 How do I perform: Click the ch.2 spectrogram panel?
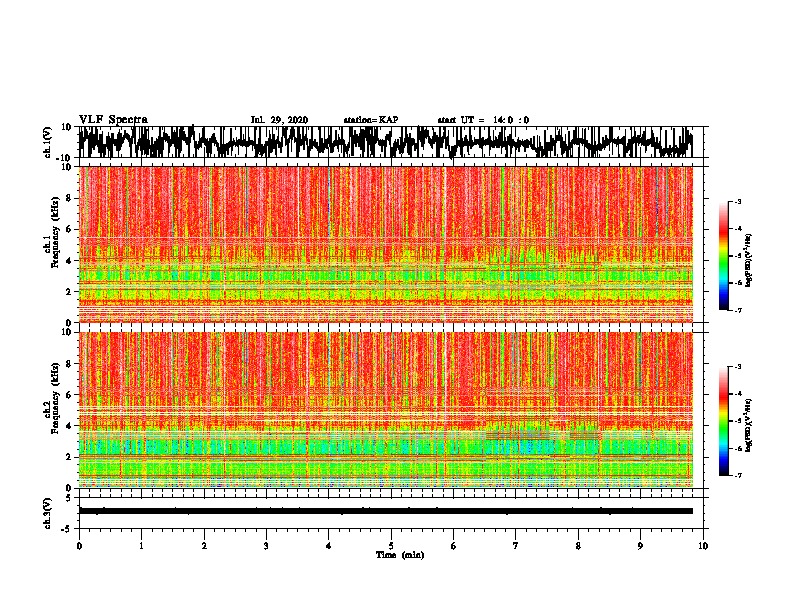coord(385,410)
